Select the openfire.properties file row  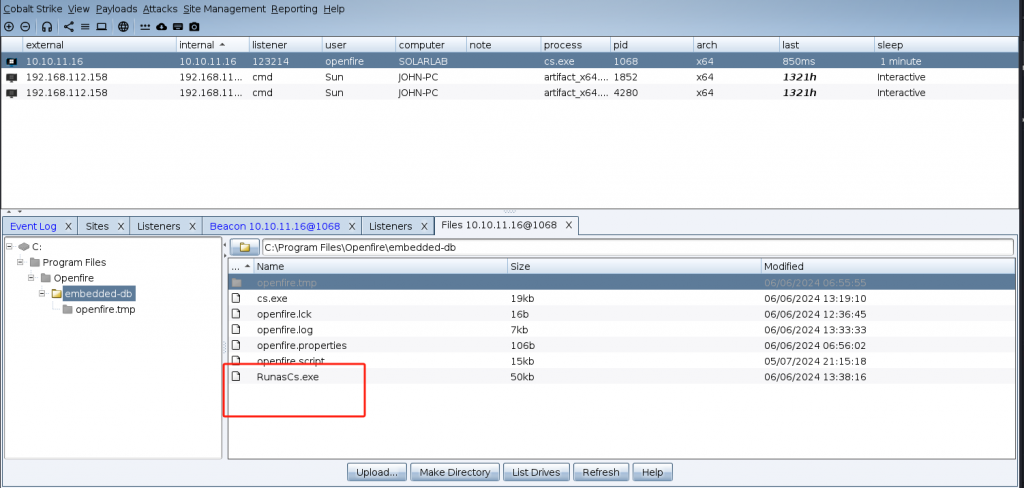pos(622,346)
